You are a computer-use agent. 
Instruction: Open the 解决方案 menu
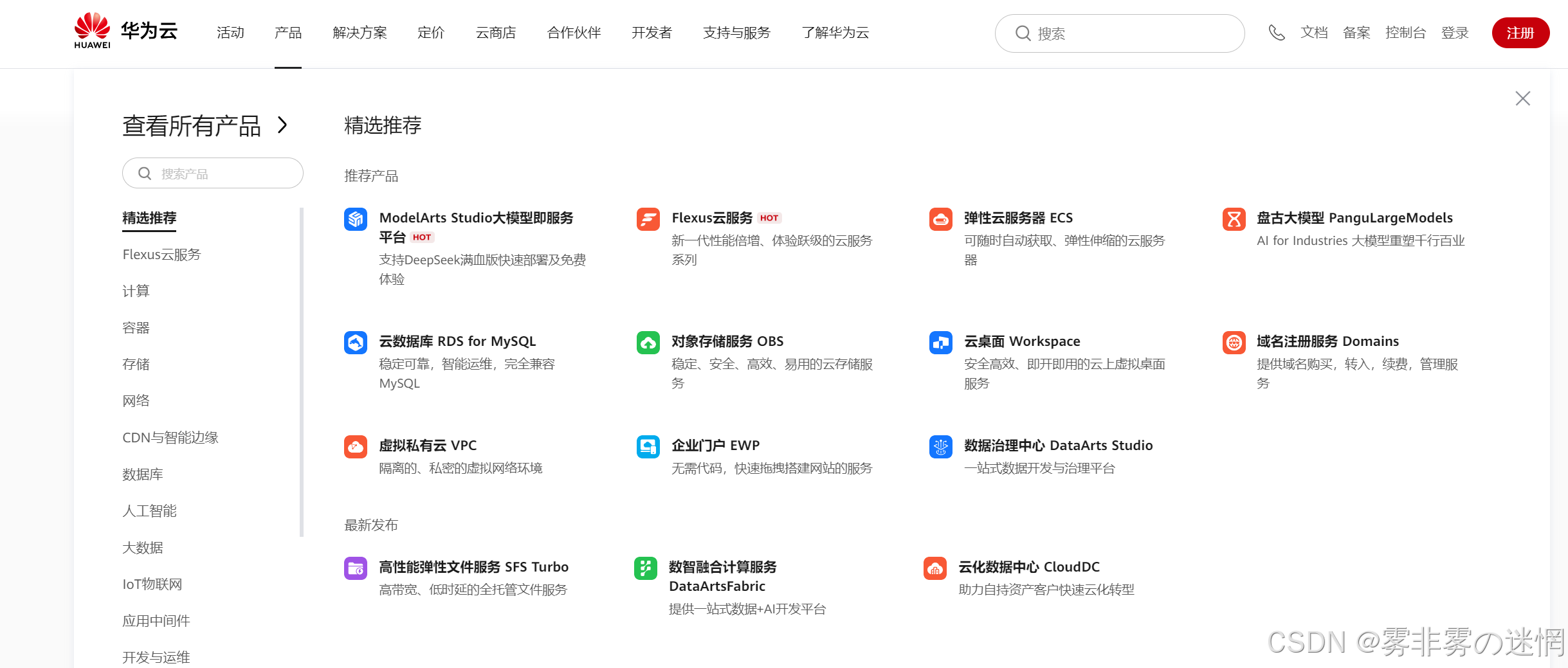tap(360, 33)
